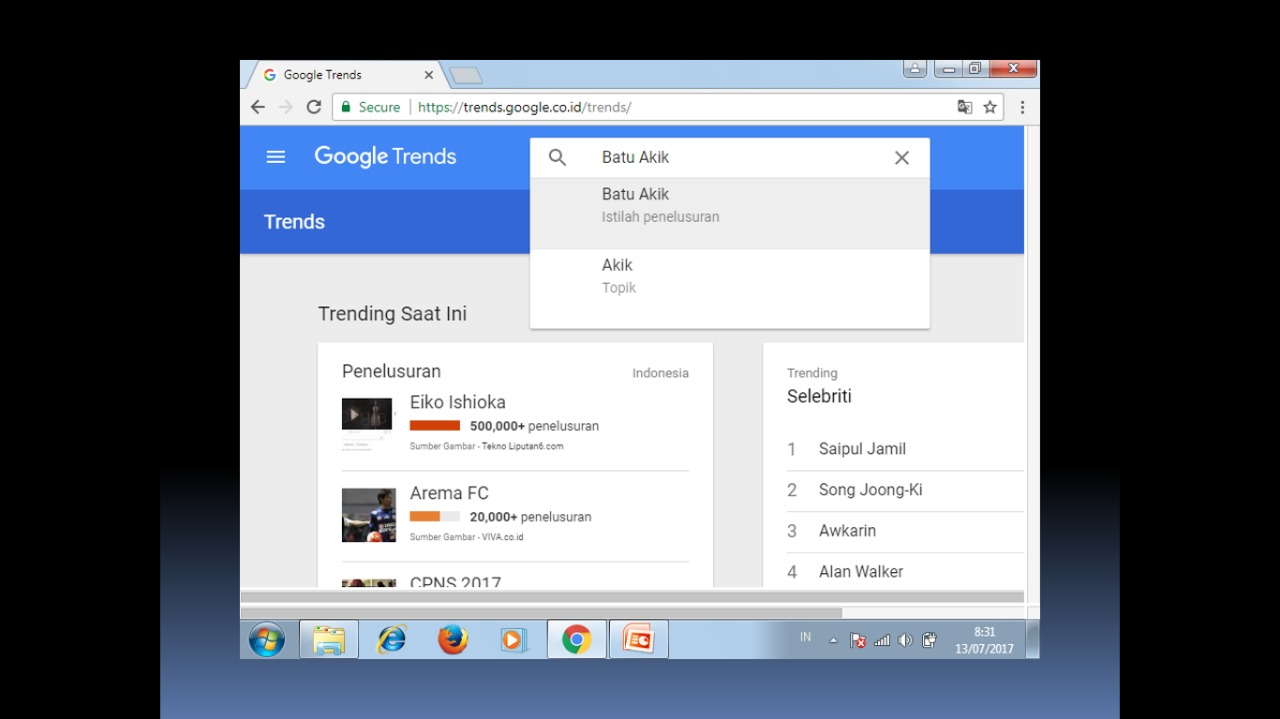Close the Google Trends tab
This screenshot has height=719, width=1280.
(429, 75)
